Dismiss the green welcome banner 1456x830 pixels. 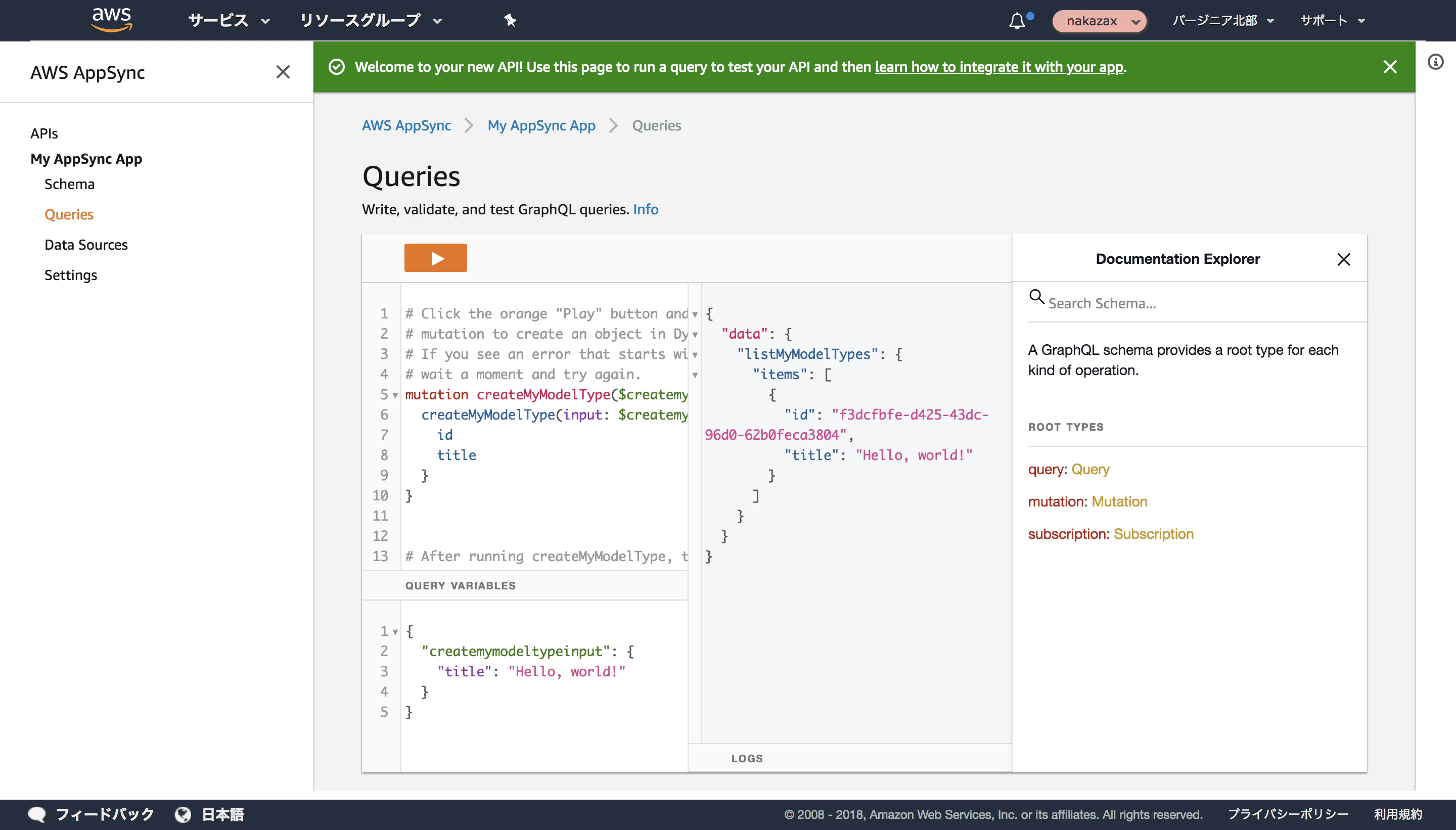point(1390,67)
